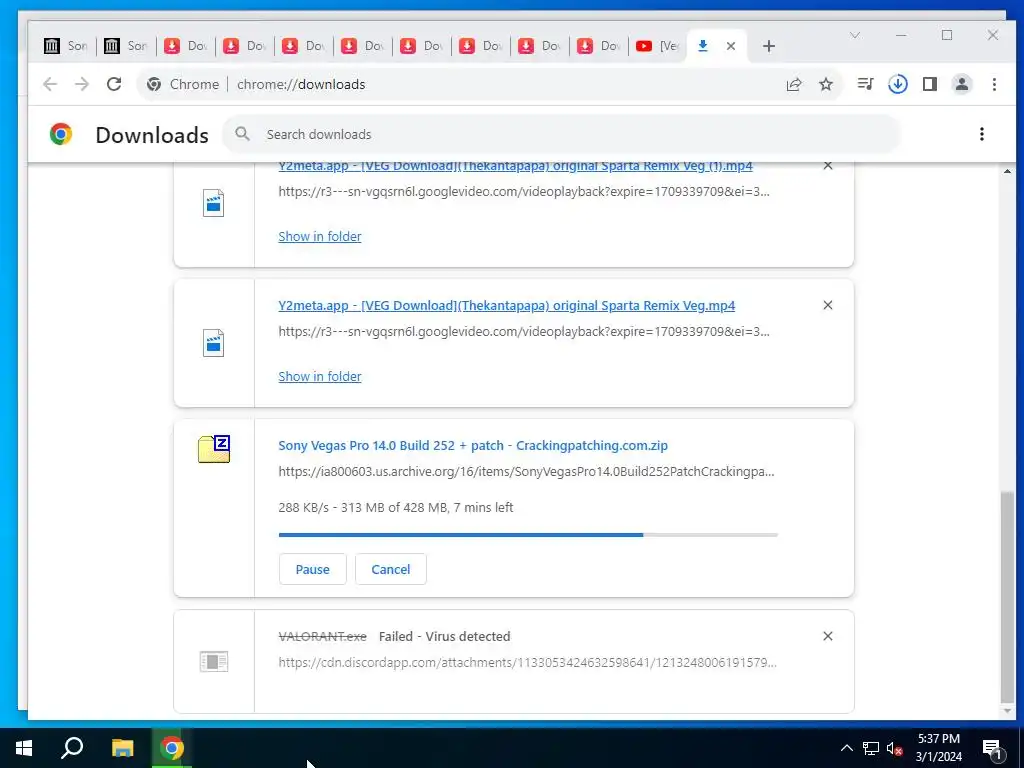Pause the Sony Vegas Pro download
The width and height of the screenshot is (1024, 768).
[312, 569]
